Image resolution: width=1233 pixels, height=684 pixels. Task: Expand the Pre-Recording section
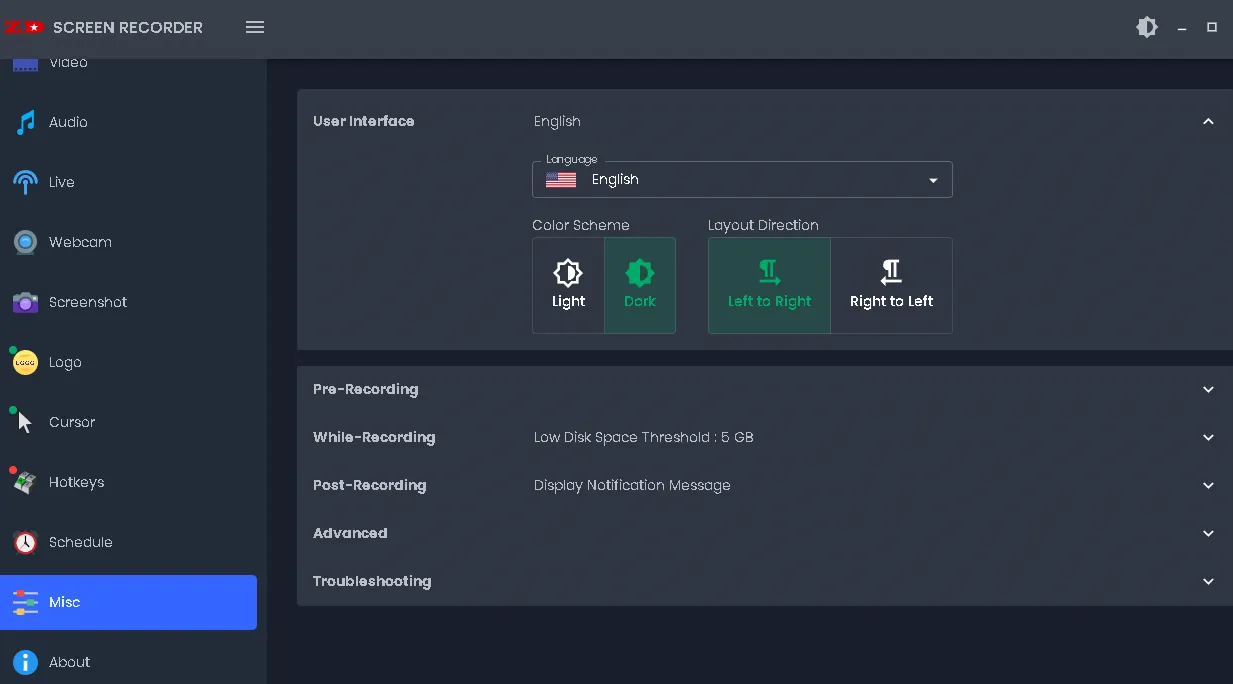point(1208,389)
